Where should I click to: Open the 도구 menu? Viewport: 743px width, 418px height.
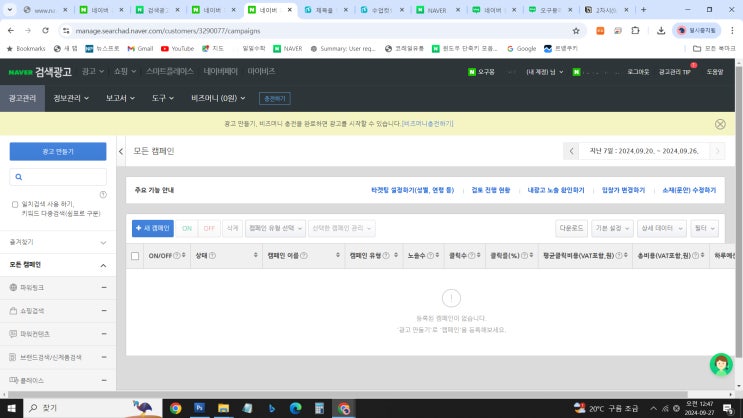pos(163,99)
